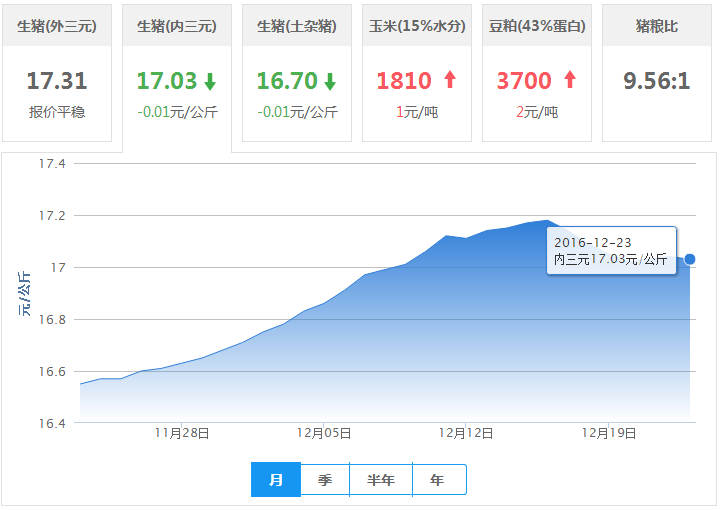Click the 16.4 y-axis label
Screen dimensions: 721x510
point(52,424)
